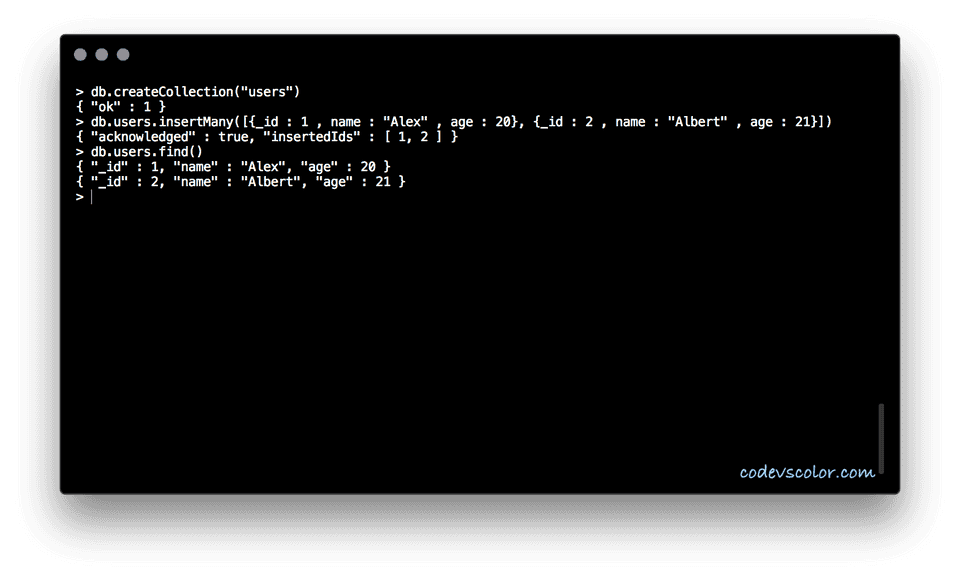960x580 pixels.
Task: Place cursor at the empty prompt
Action: tap(92, 197)
